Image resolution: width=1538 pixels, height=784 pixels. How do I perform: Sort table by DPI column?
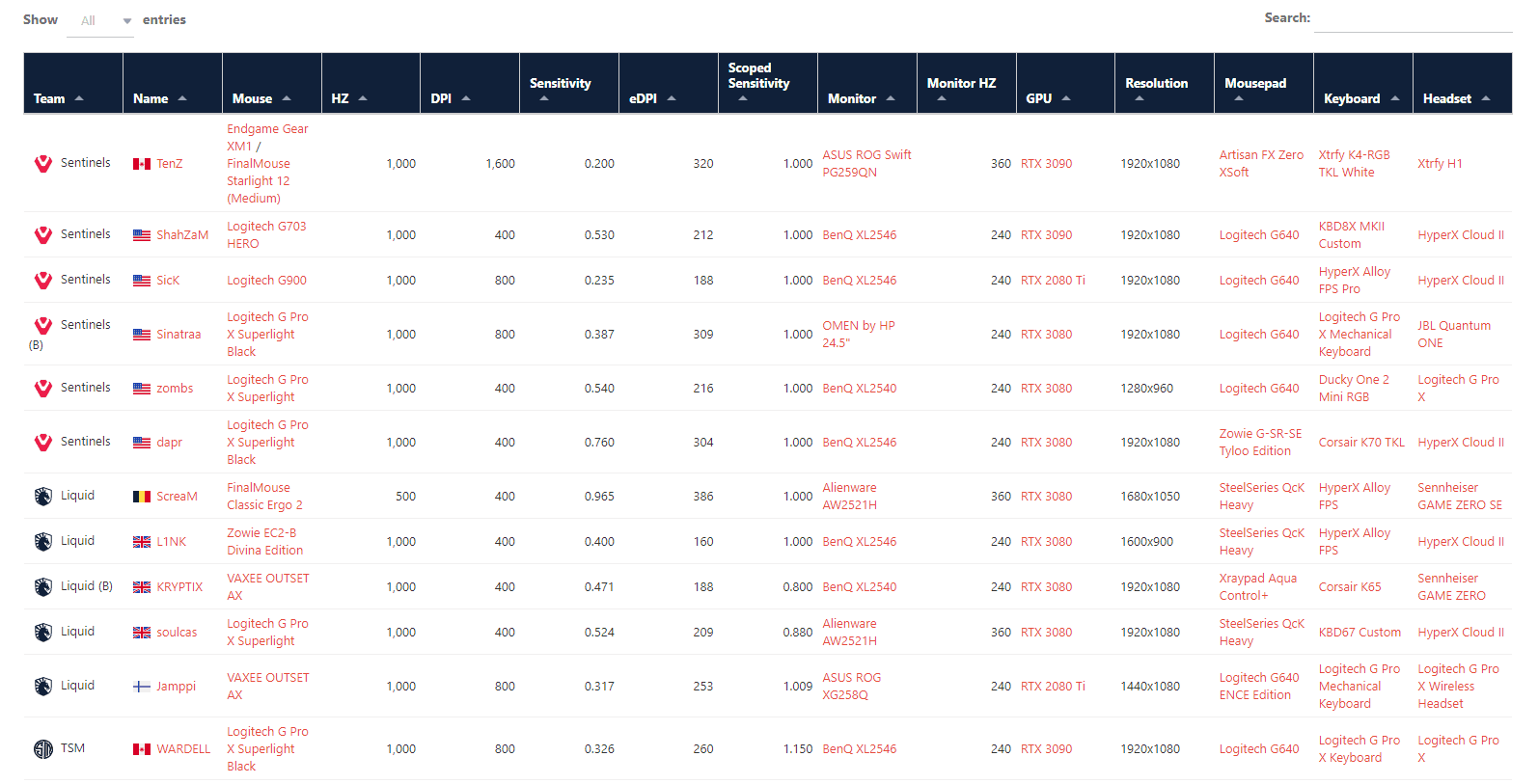(x=470, y=83)
